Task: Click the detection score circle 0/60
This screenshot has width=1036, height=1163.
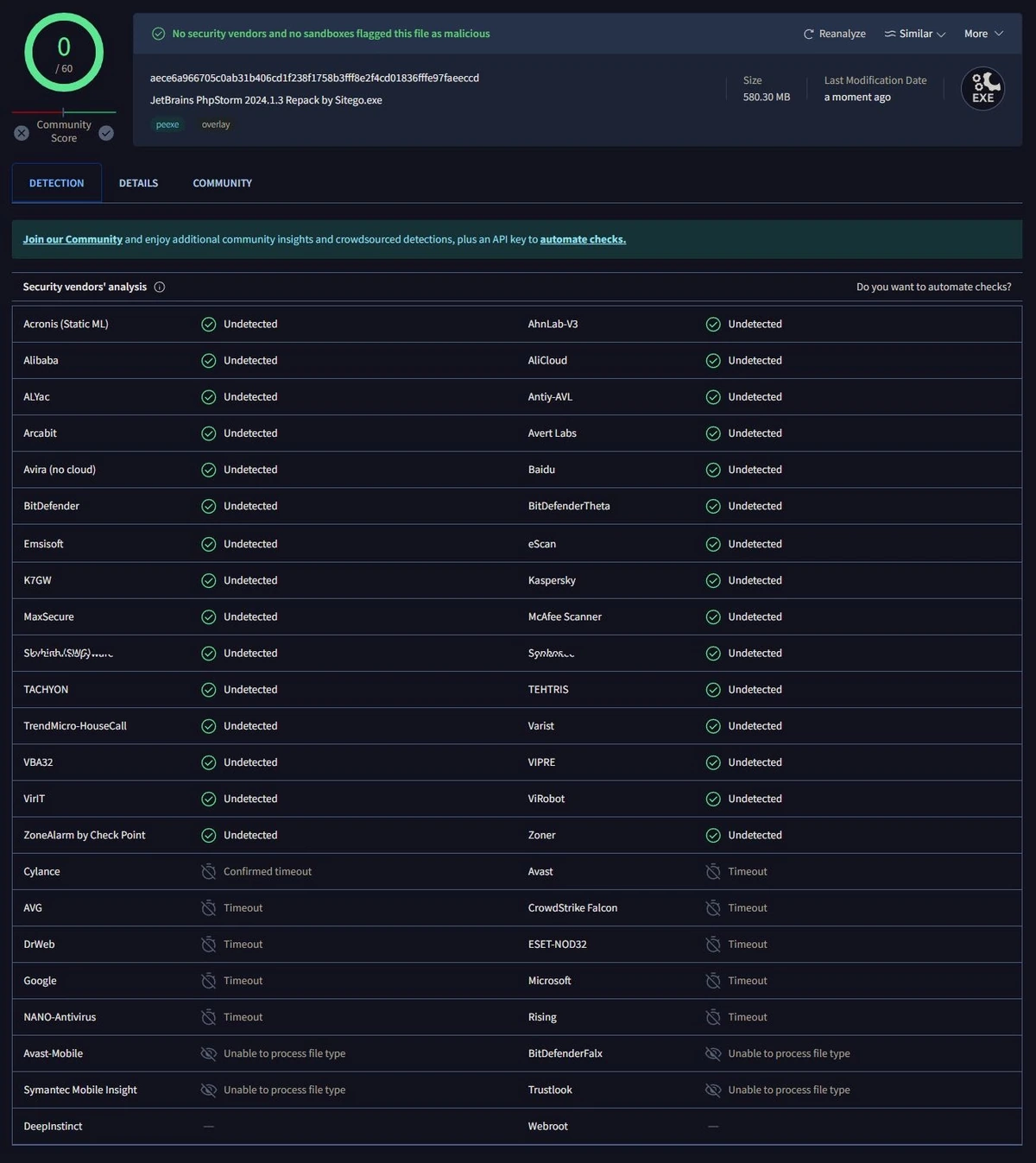Action: point(64,53)
